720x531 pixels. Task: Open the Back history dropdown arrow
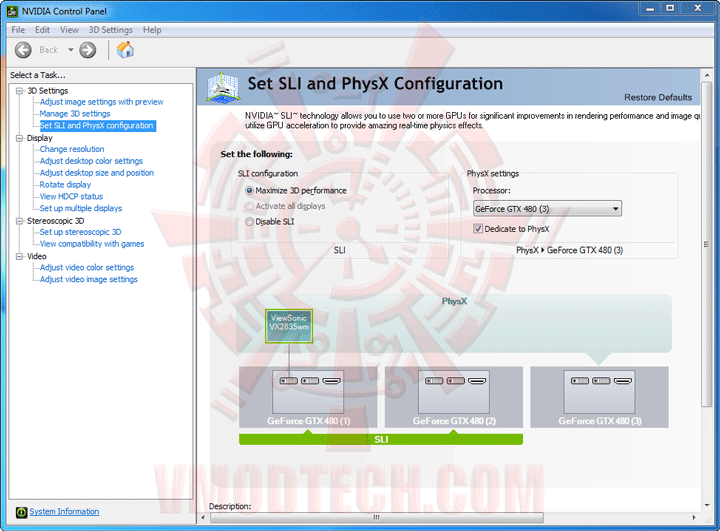pyautogui.click(x=71, y=50)
